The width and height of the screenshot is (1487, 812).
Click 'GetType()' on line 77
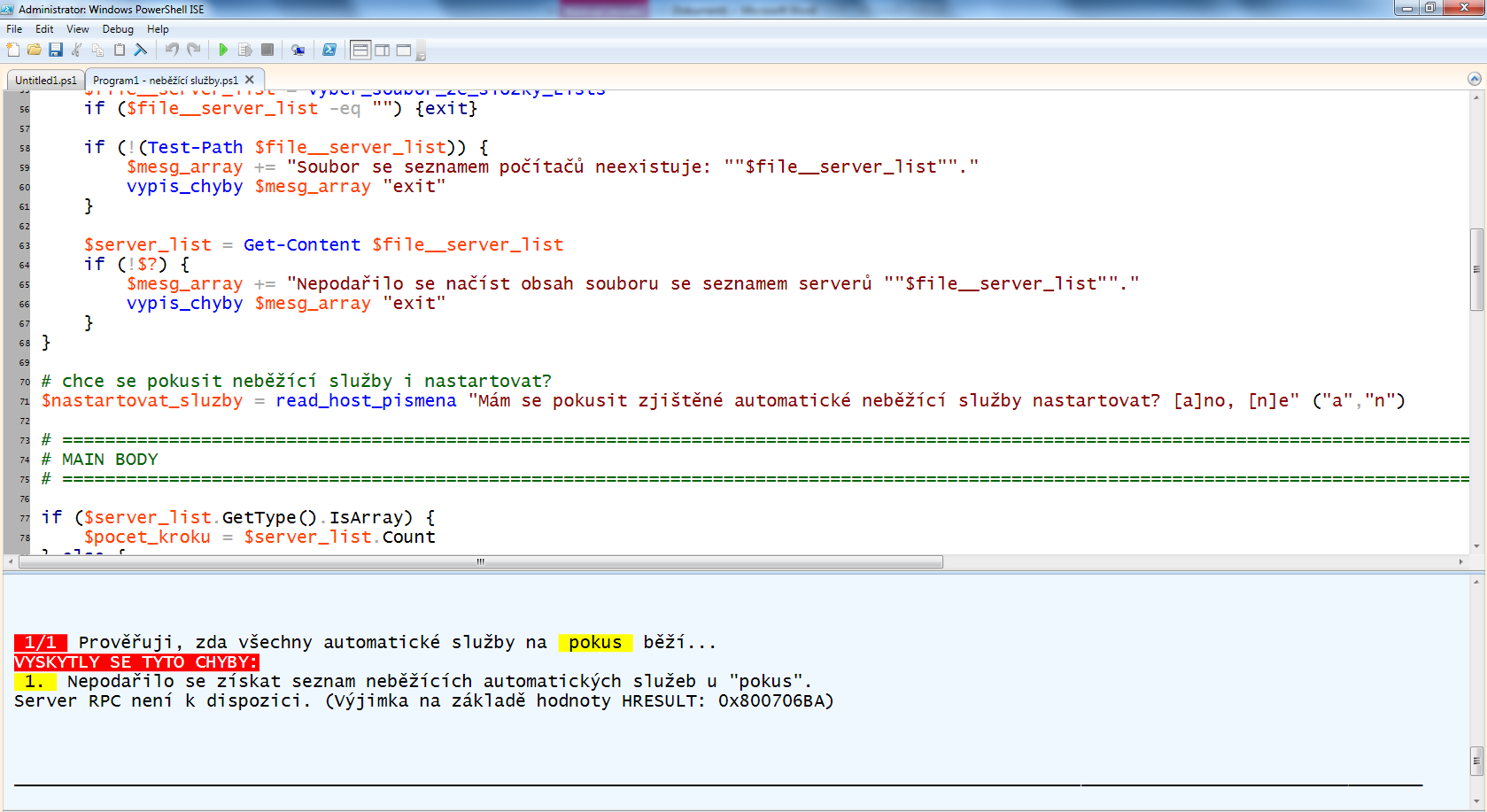pyautogui.click(x=269, y=517)
